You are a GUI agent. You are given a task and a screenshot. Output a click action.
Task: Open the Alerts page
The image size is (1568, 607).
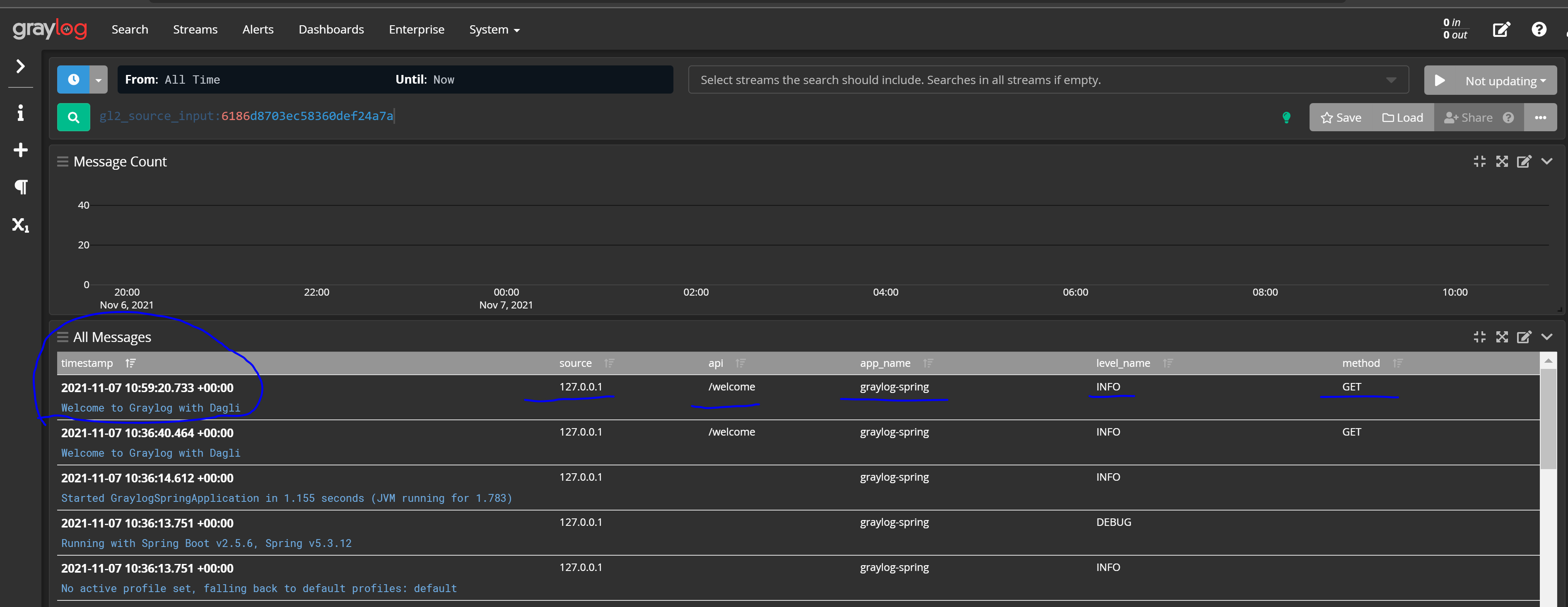point(258,29)
